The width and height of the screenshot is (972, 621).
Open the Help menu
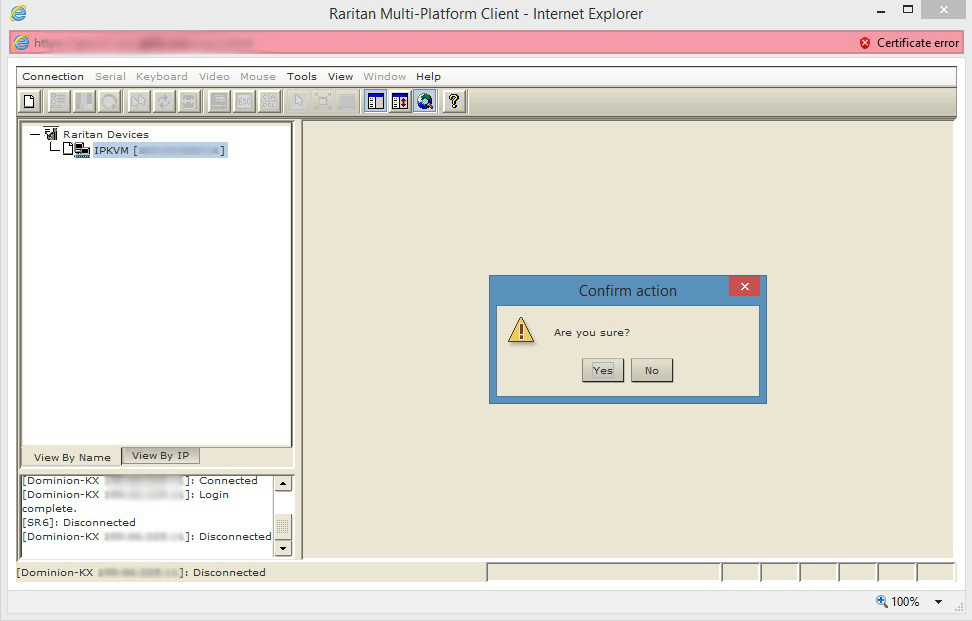coord(428,76)
